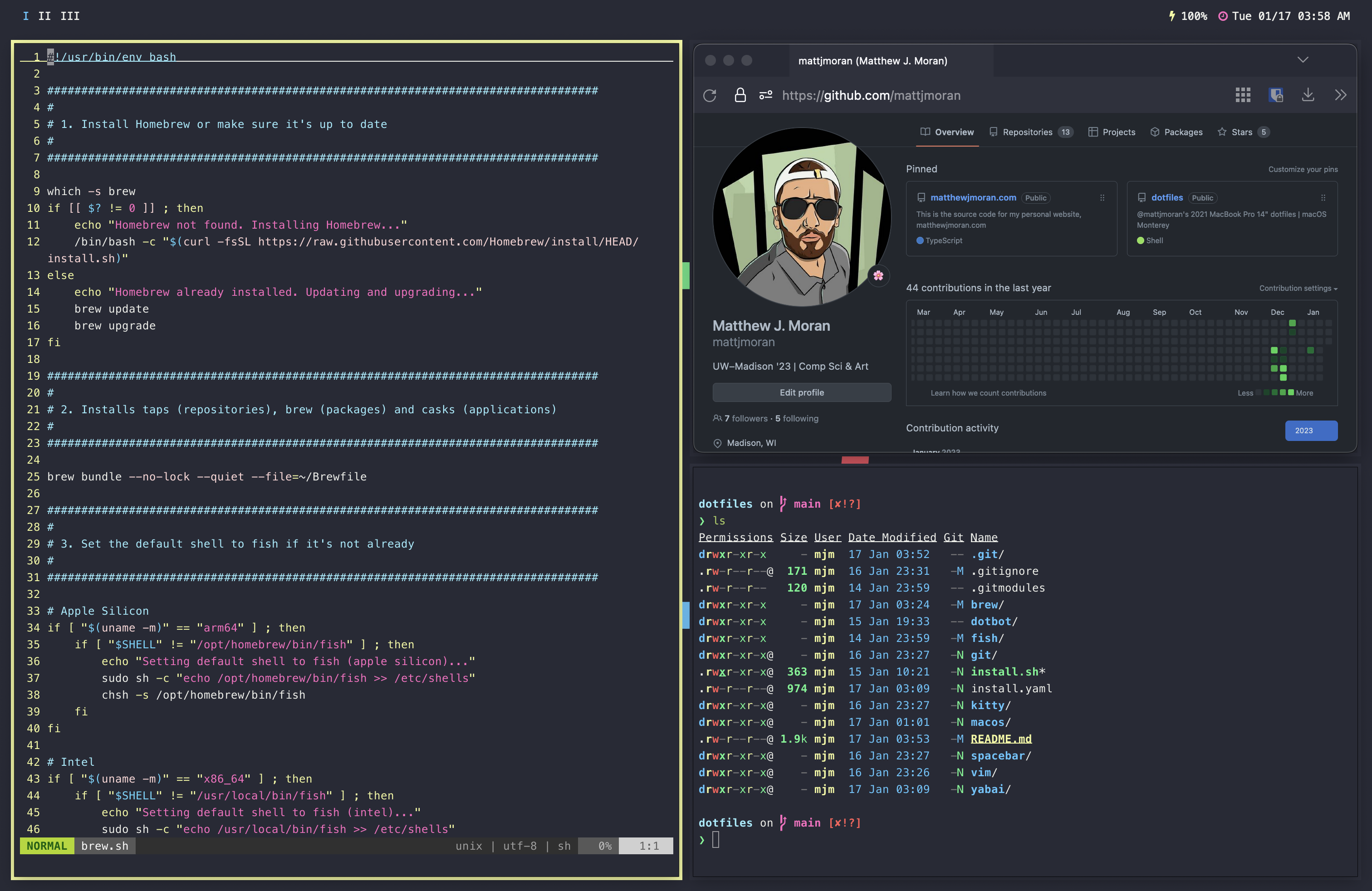Open site permissions icon in address bar

tap(765, 95)
